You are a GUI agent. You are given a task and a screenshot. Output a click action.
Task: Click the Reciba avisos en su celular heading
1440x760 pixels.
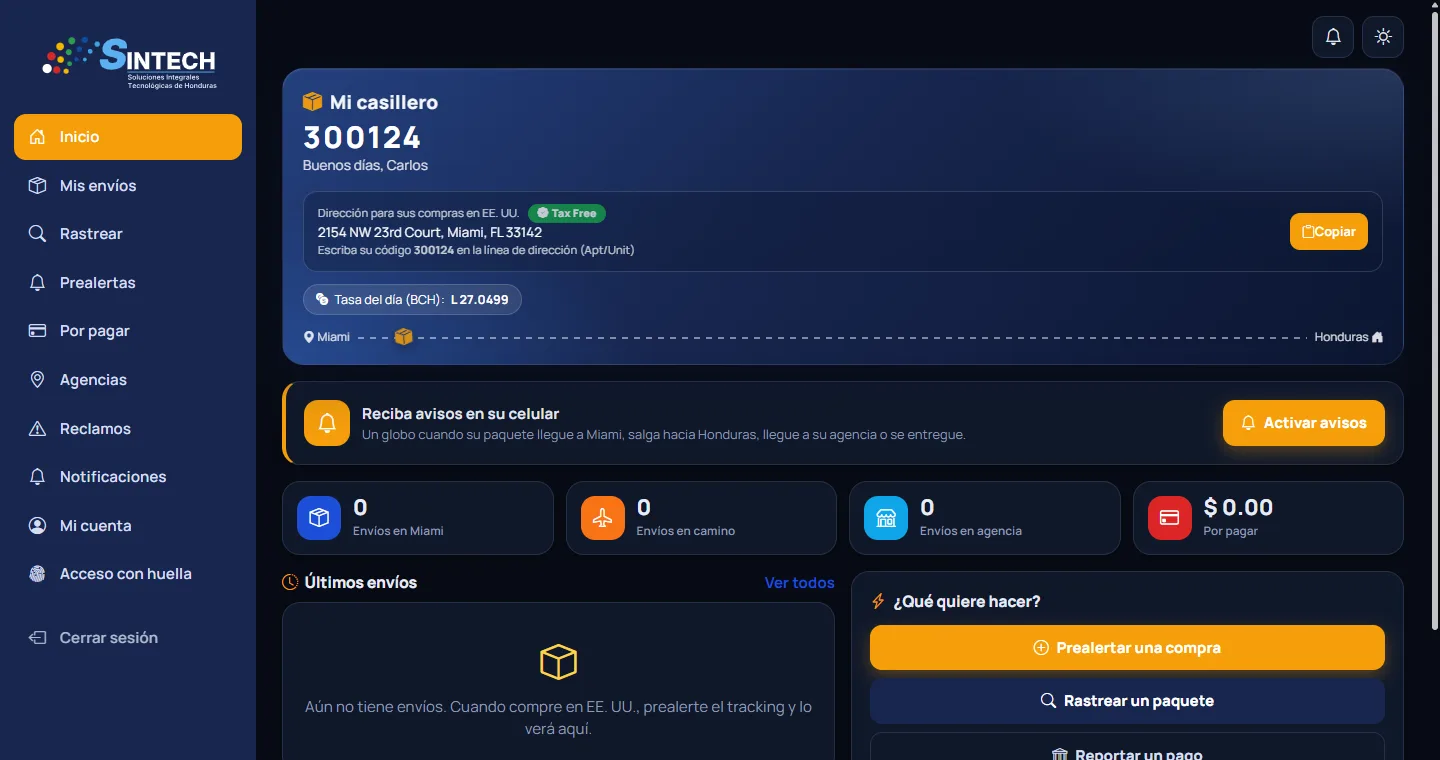(x=460, y=414)
